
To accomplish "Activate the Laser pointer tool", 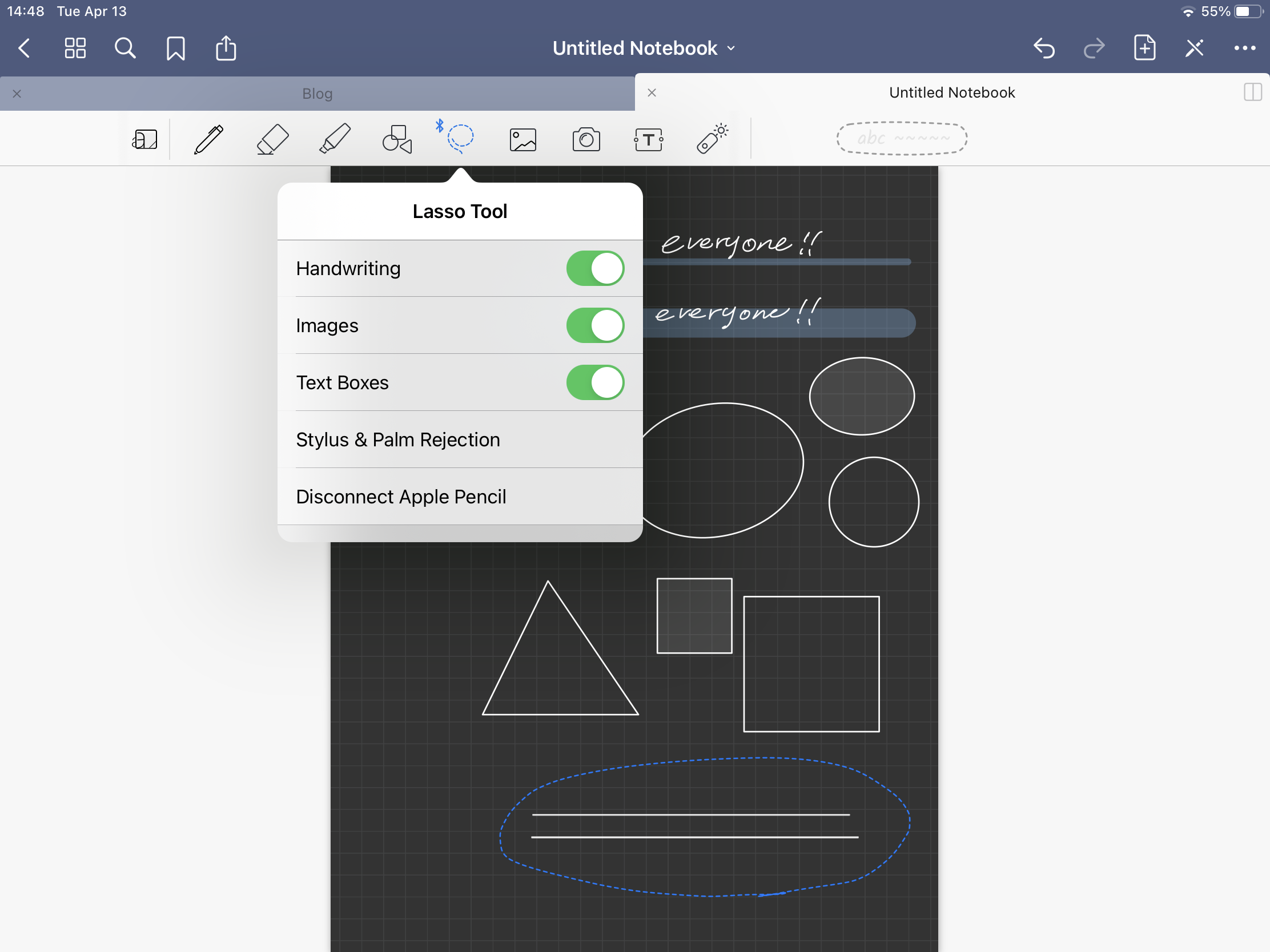I will [712, 139].
